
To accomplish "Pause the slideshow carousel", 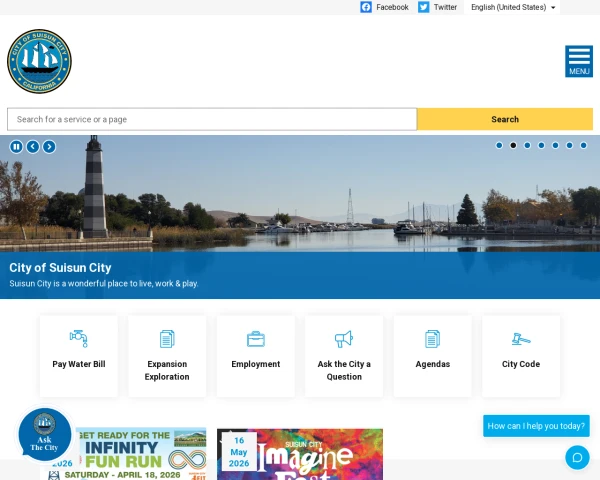I will (16, 147).
